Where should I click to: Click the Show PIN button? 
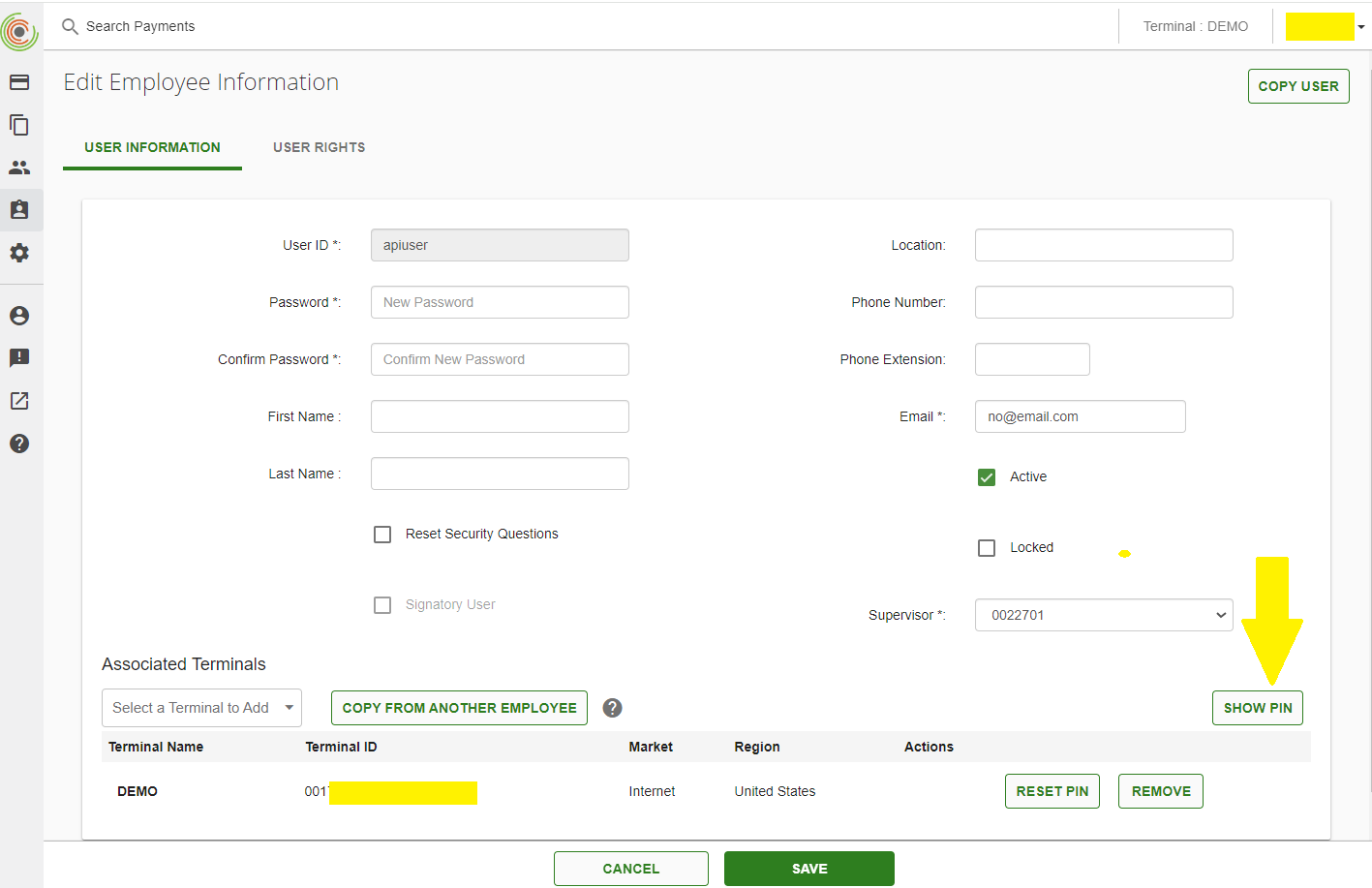coord(1258,708)
